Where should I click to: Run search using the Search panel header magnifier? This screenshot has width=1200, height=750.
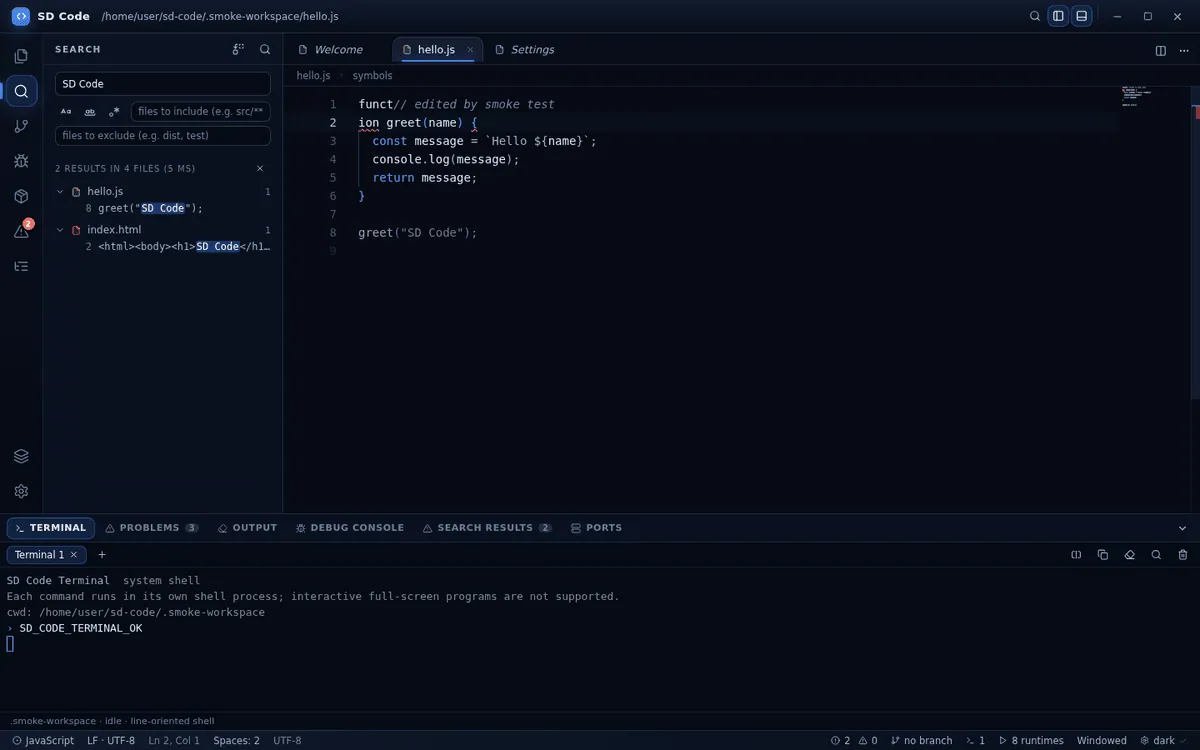coord(265,49)
